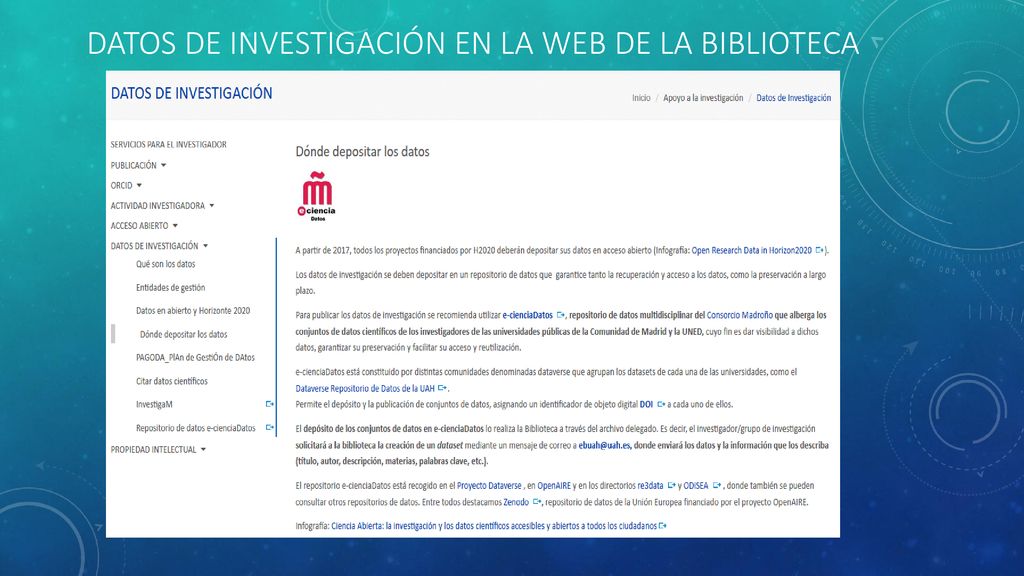Click Dónde depositar los datos heading
Viewport: 1024px width, 576px height.
362,152
